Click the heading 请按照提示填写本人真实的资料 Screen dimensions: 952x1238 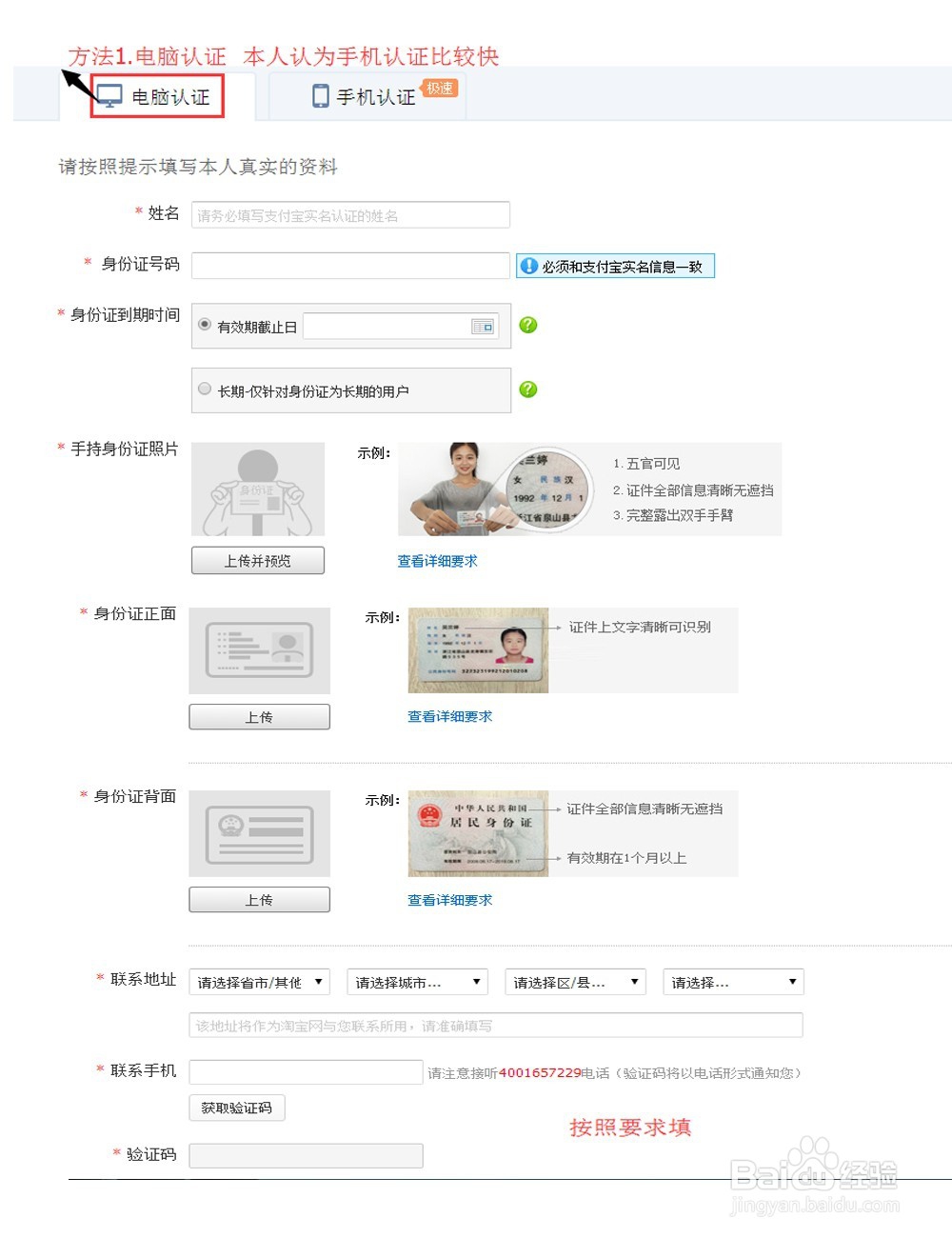(x=198, y=167)
